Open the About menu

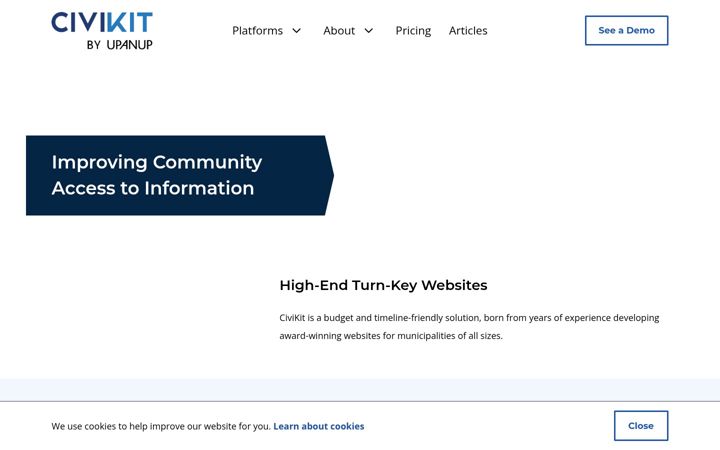point(339,30)
